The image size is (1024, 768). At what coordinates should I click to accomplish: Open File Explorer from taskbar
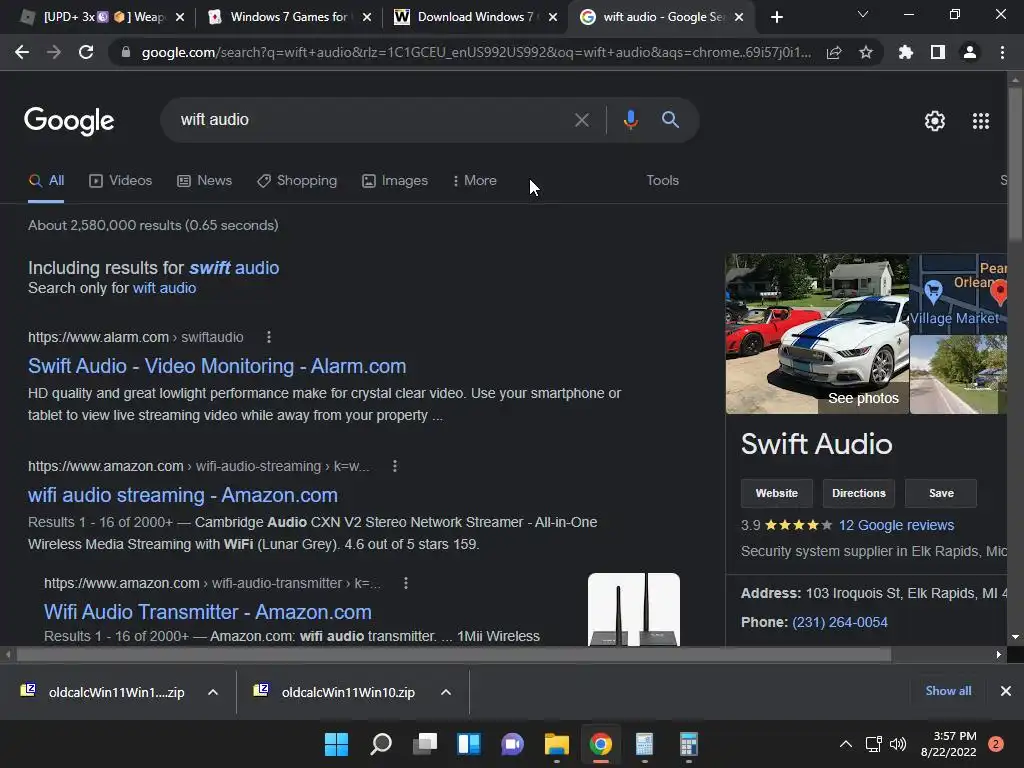click(x=556, y=744)
